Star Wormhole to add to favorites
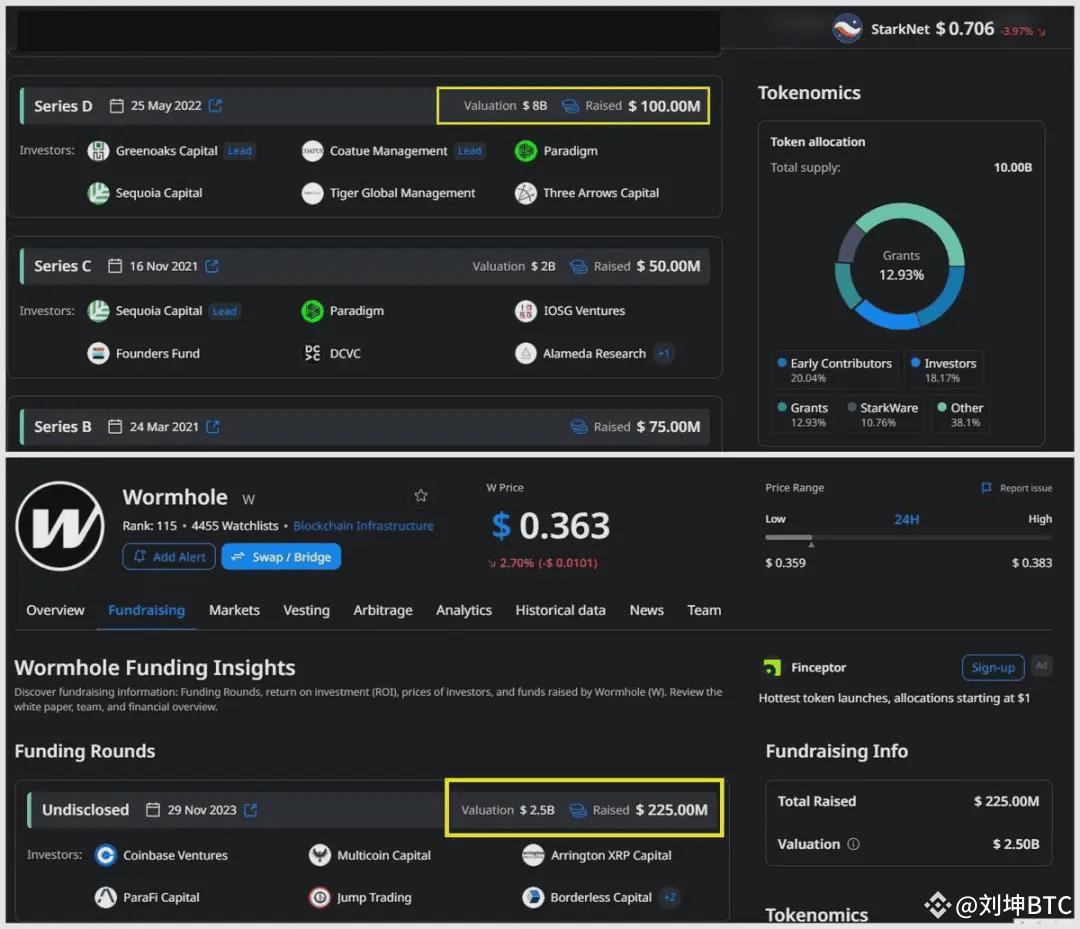Viewport: 1080px width, 929px height. click(421, 496)
